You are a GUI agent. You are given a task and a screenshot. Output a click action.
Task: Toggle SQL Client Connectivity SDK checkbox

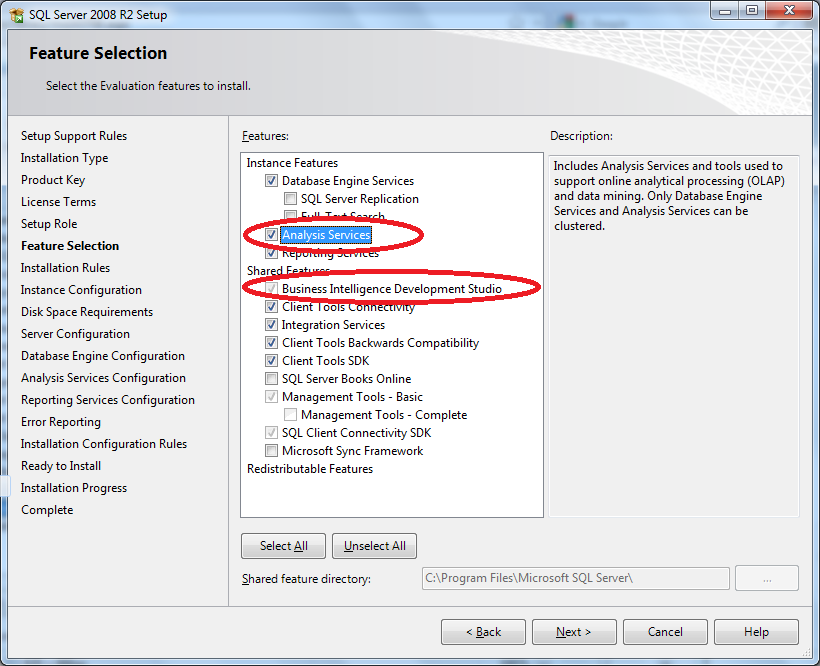271,433
